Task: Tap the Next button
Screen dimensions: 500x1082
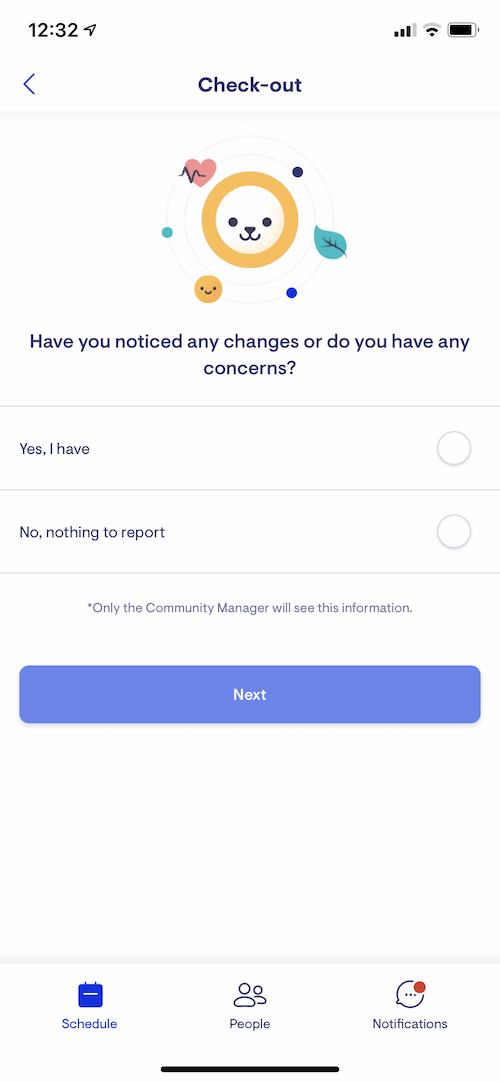Action: 250,694
